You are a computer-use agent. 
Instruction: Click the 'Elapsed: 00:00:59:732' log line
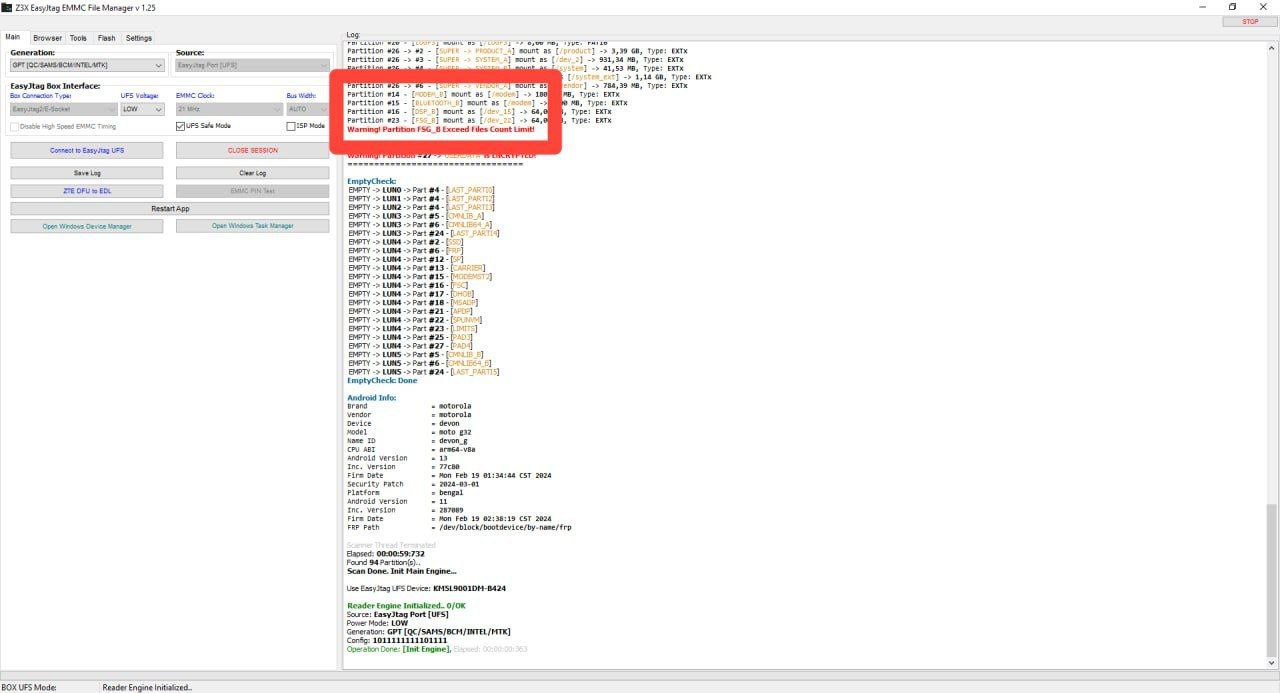point(386,554)
